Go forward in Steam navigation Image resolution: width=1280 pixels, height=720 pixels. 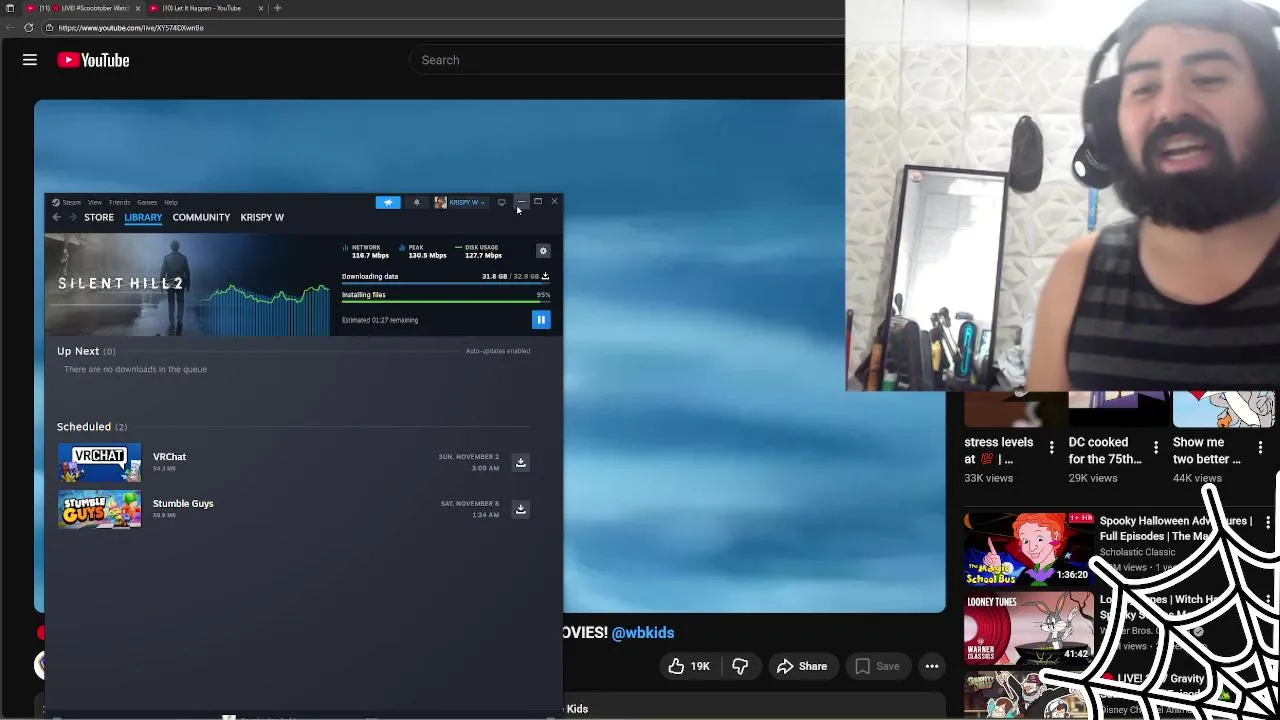[72, 217]
